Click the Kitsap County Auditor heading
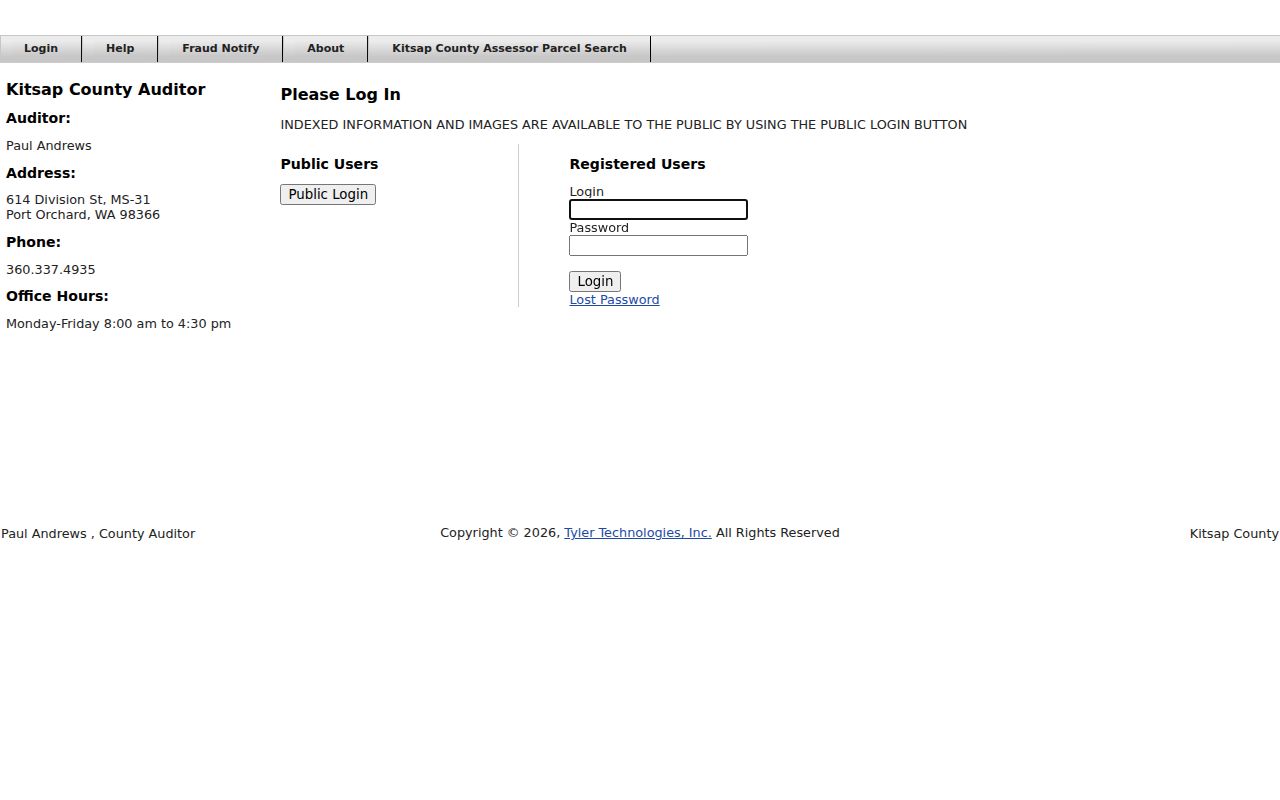The height and width of the screenshot is (800, 1280). click(x=106, y=89)
